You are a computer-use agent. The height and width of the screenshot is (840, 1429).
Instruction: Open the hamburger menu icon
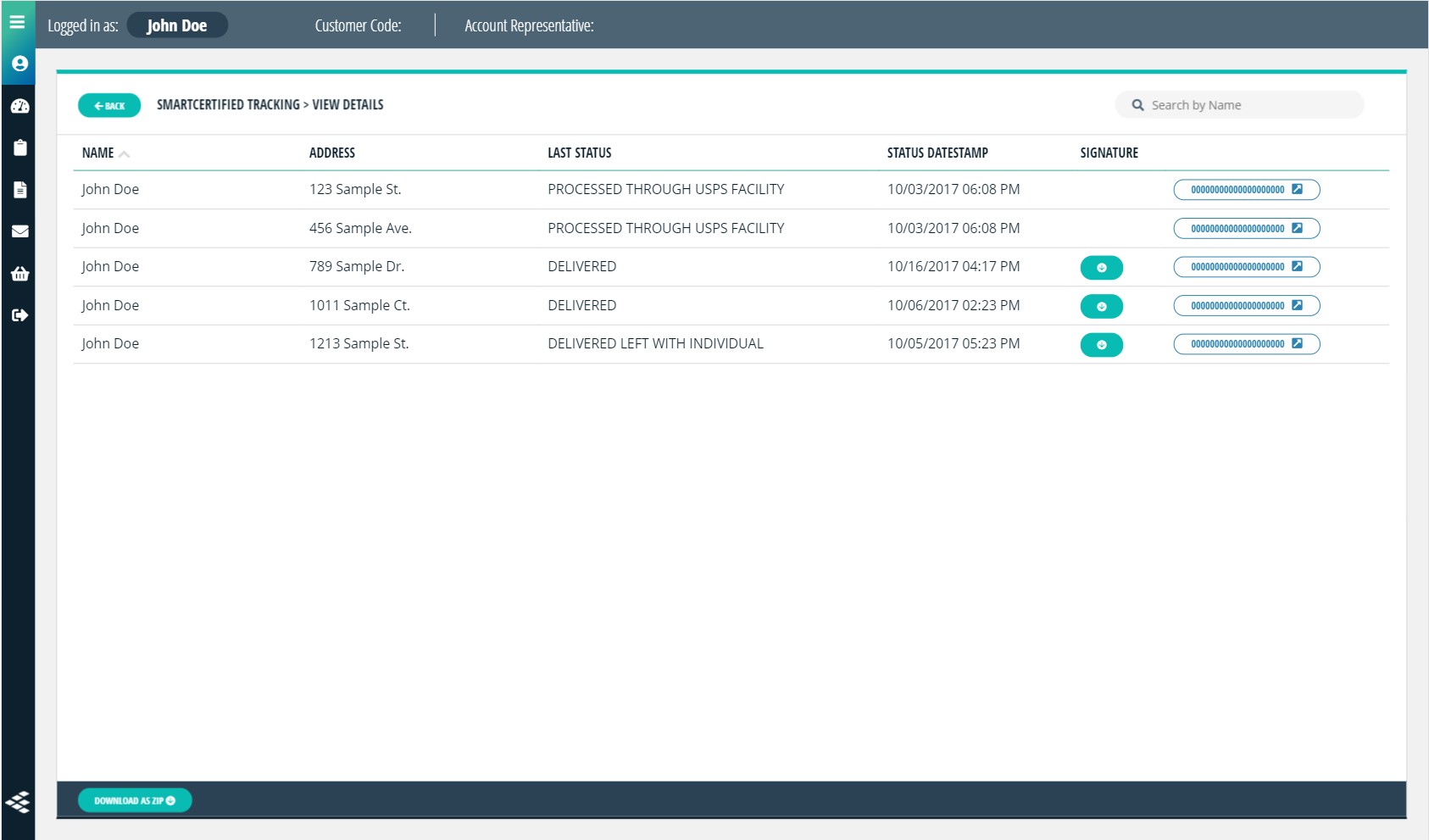coord(17,22)
